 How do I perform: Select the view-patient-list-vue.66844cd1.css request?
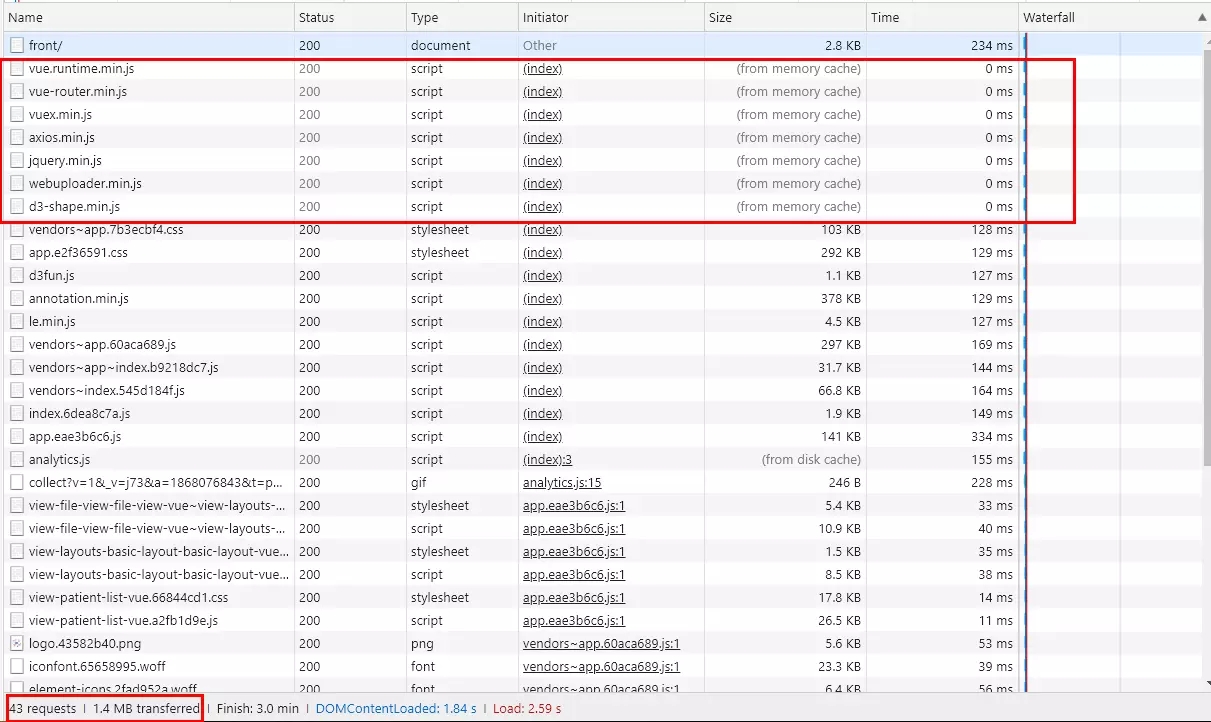coord(128,598)
